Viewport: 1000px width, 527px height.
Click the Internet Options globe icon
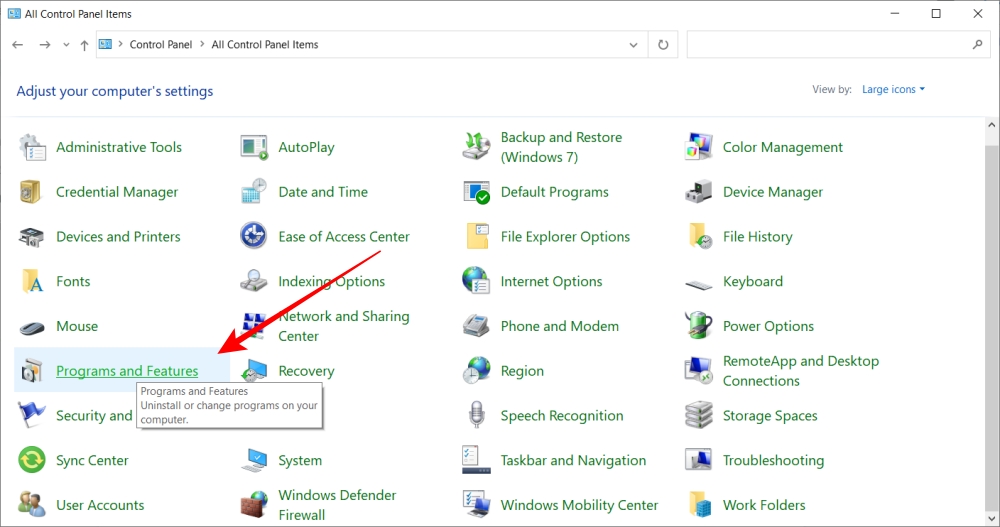476,281
